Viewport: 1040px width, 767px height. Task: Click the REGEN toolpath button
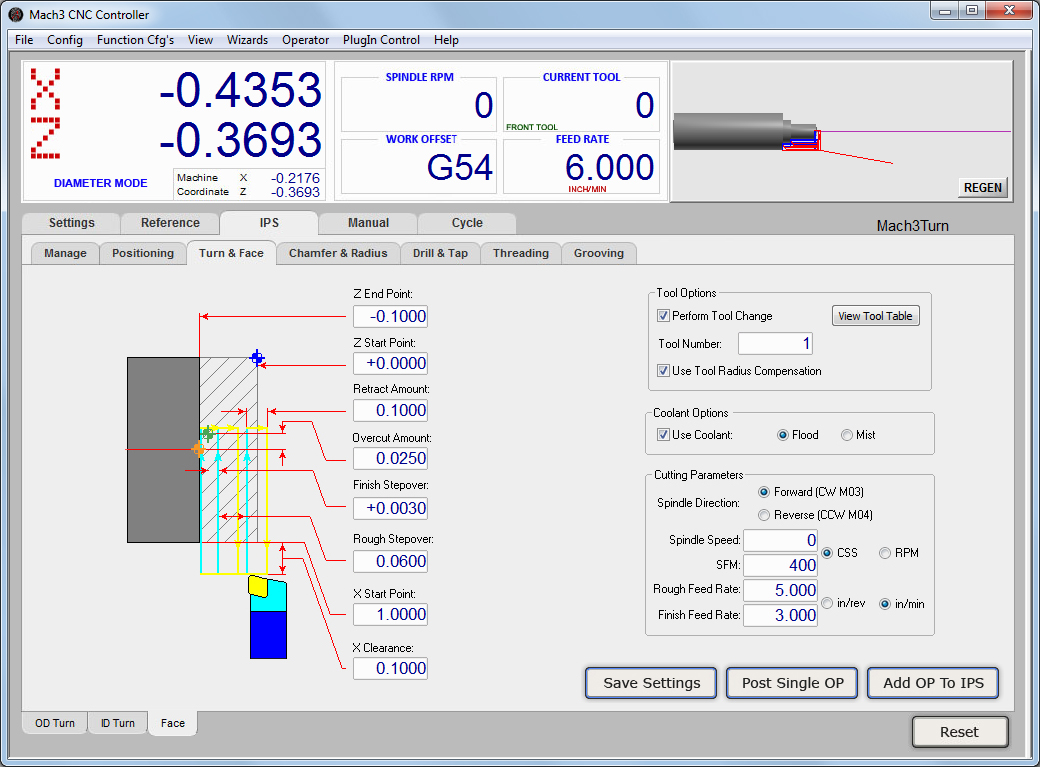(x=983, y=188)
